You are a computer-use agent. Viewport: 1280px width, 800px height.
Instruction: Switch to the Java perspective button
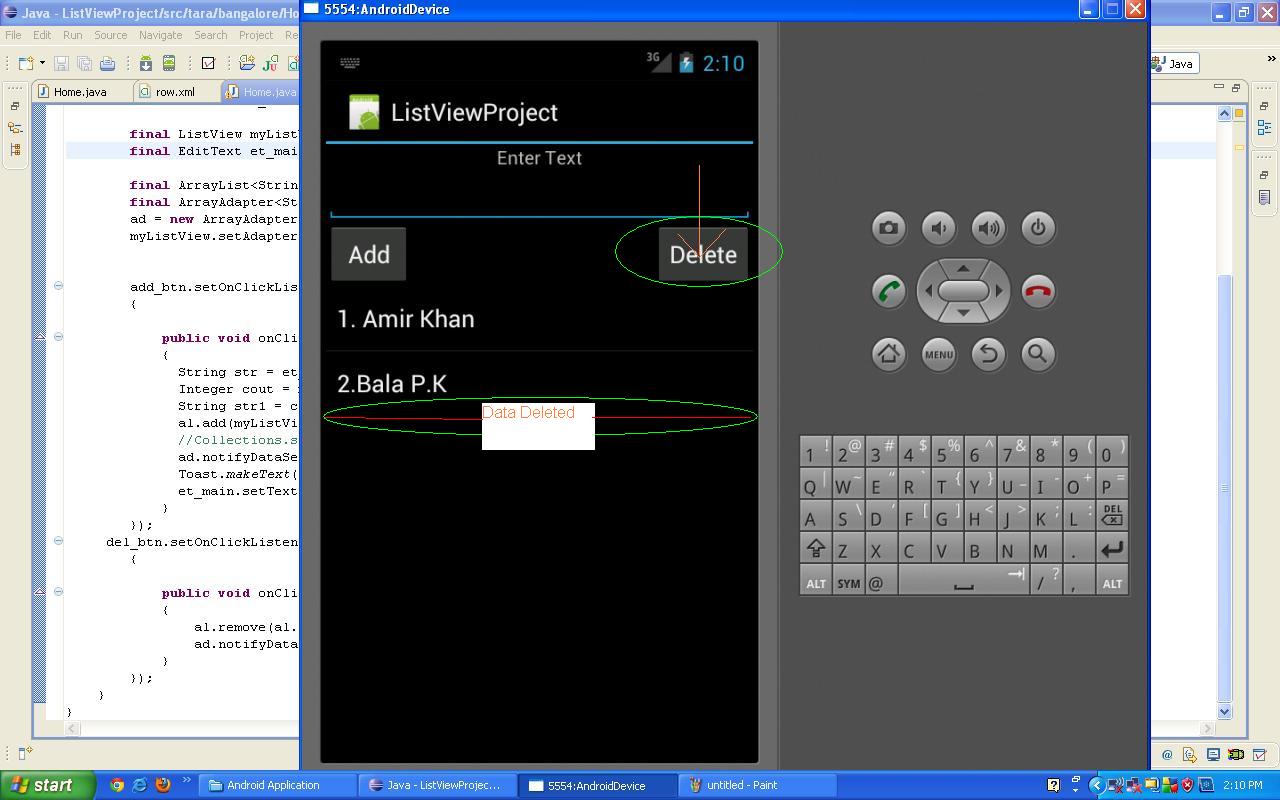pos(1173,63)
